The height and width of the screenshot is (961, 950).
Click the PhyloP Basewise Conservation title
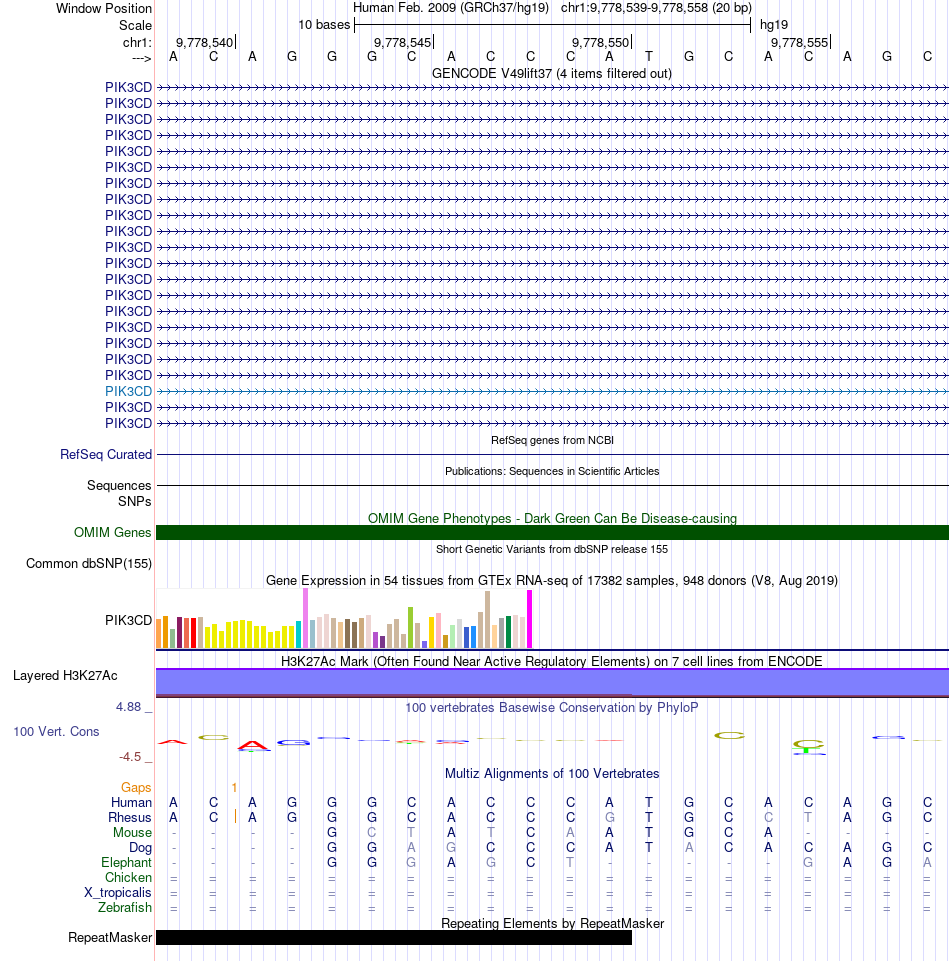pos(552,707)
